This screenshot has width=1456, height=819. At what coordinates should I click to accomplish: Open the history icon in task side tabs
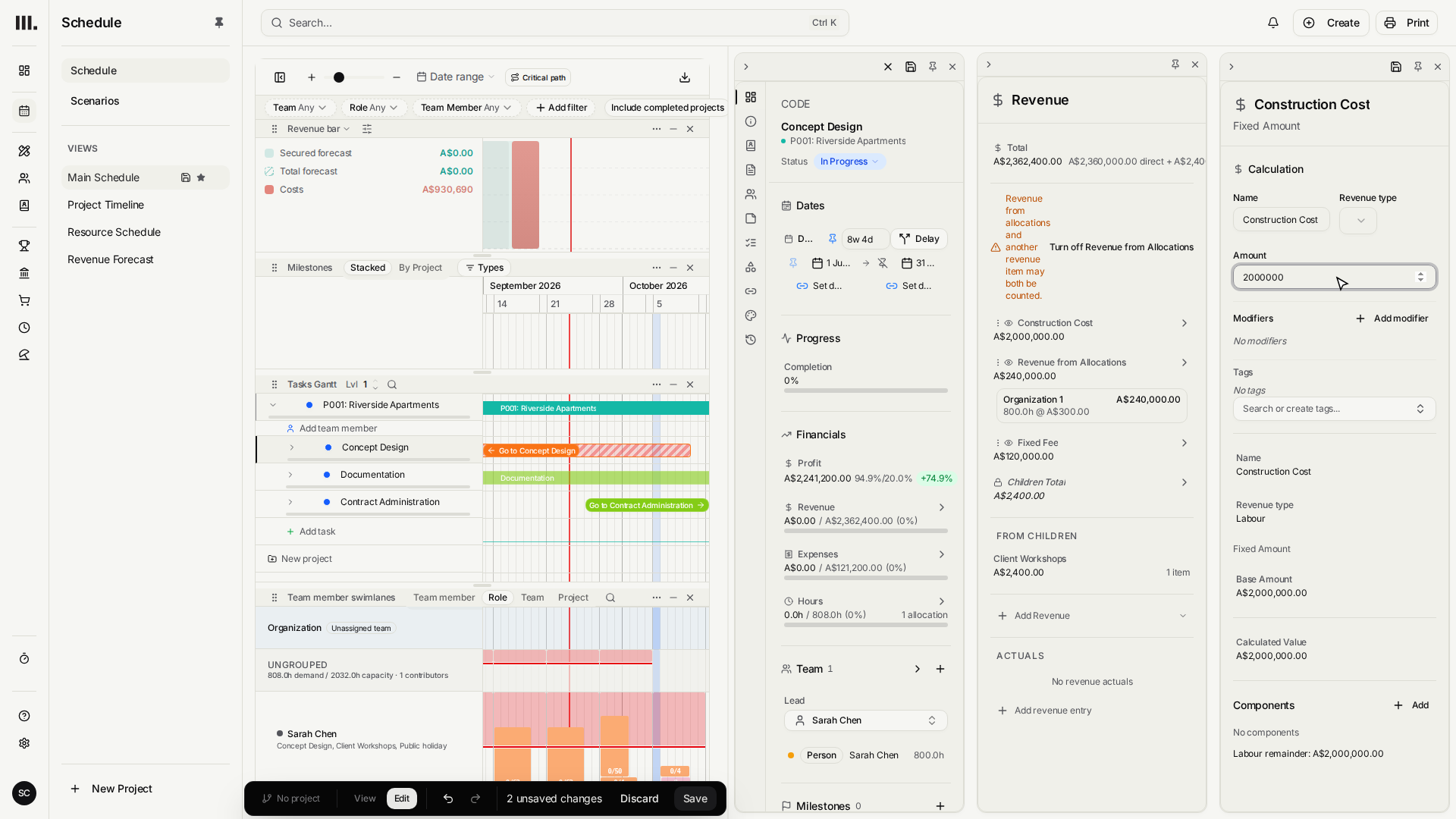point(751,340)
